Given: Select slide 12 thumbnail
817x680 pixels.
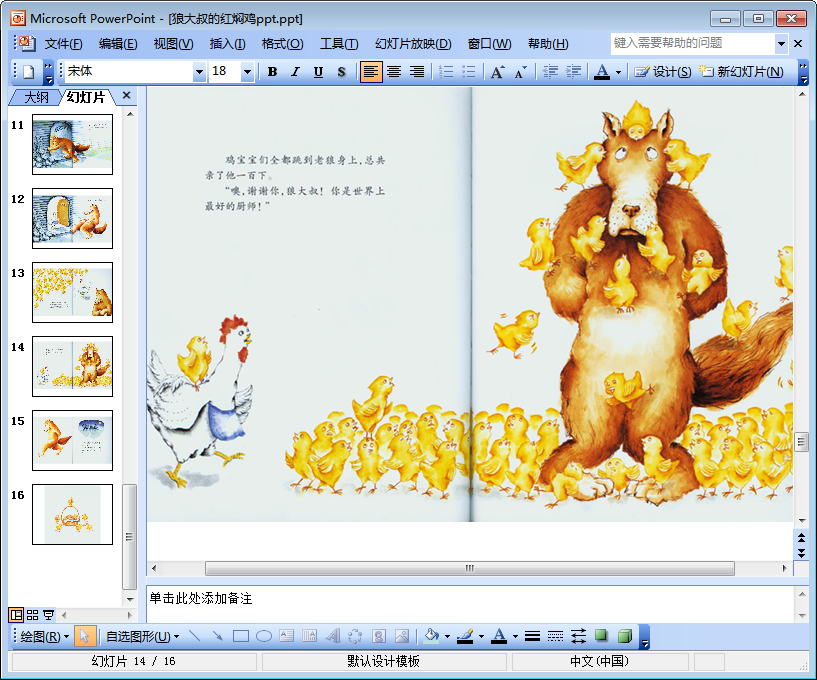Looking at the screenshot, I should click(72, 218).
